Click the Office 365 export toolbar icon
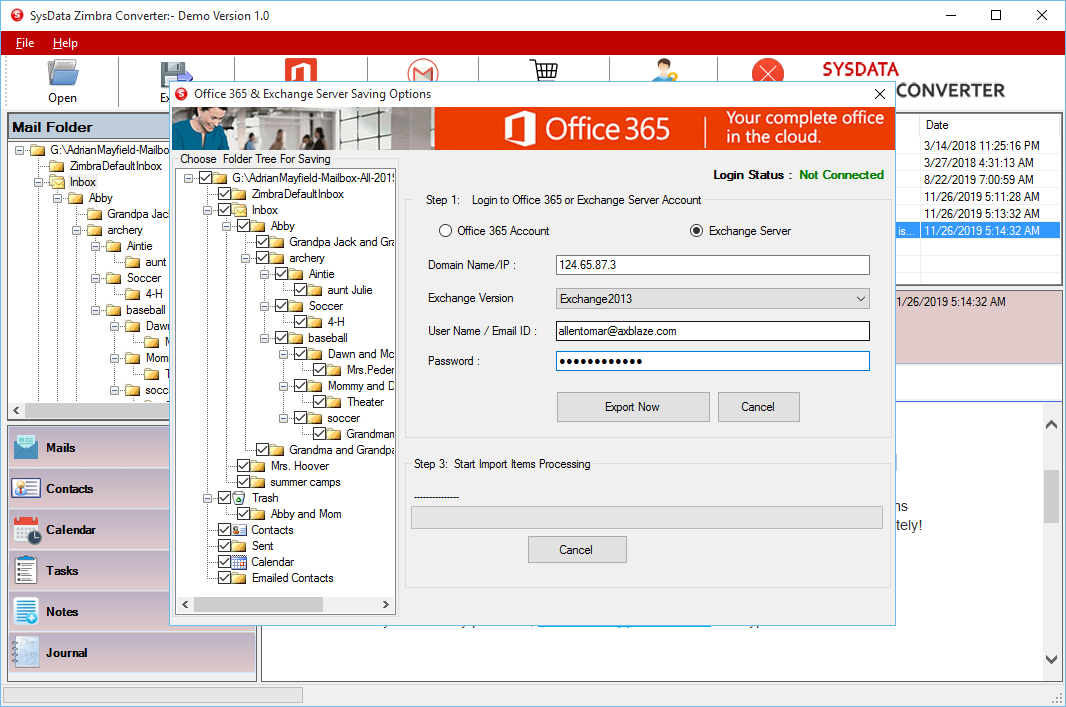This screenshot has width=1066, height=707. (300, 71)
